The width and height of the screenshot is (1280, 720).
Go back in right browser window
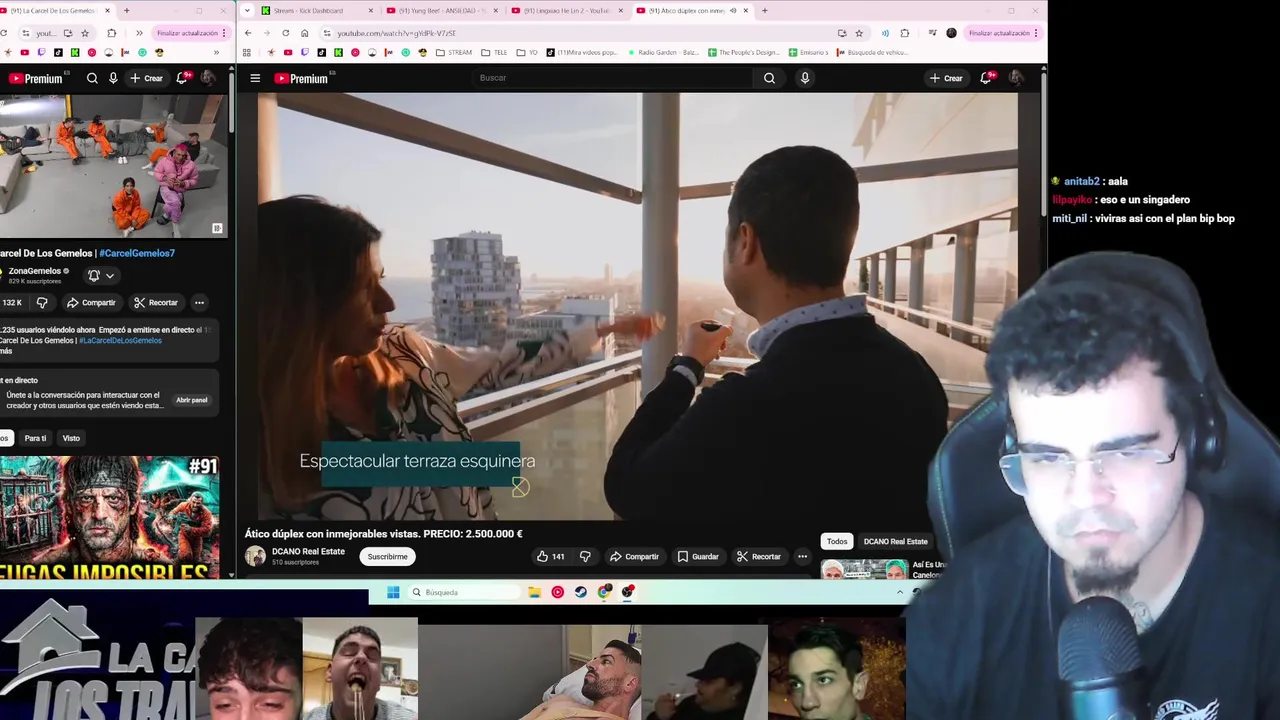248,33
